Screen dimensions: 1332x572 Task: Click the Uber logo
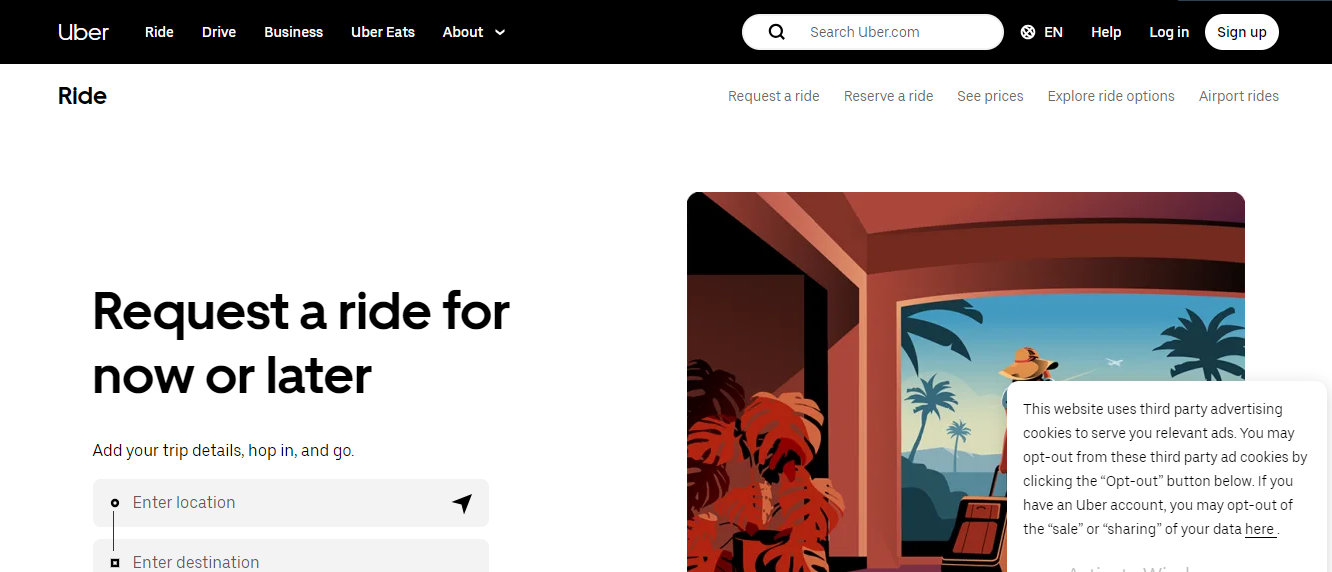[x=83, y=32]
